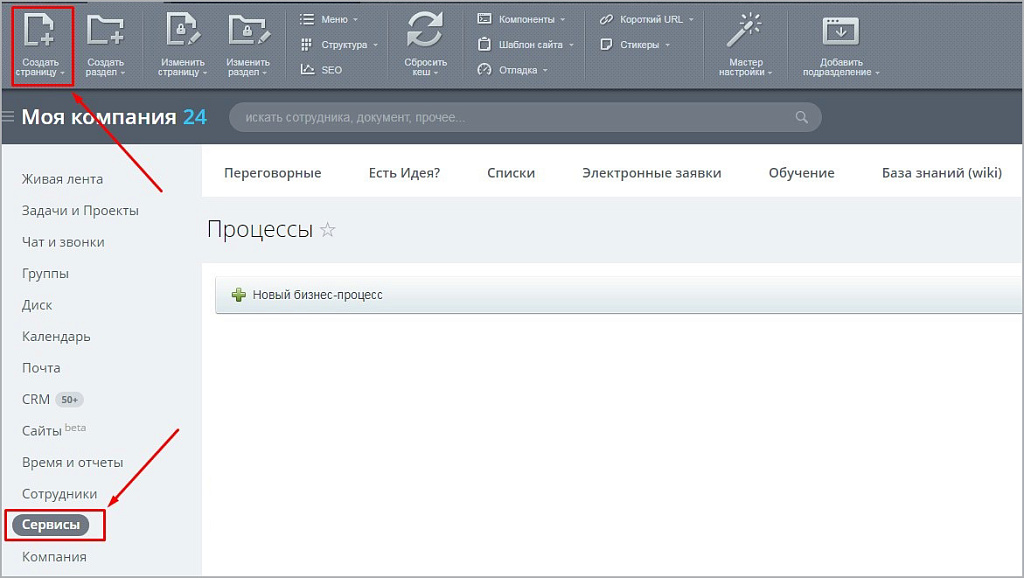
Task: Click the Add Subdivision (Добавить подразделение) icon
Action: (x=840, y=32)
